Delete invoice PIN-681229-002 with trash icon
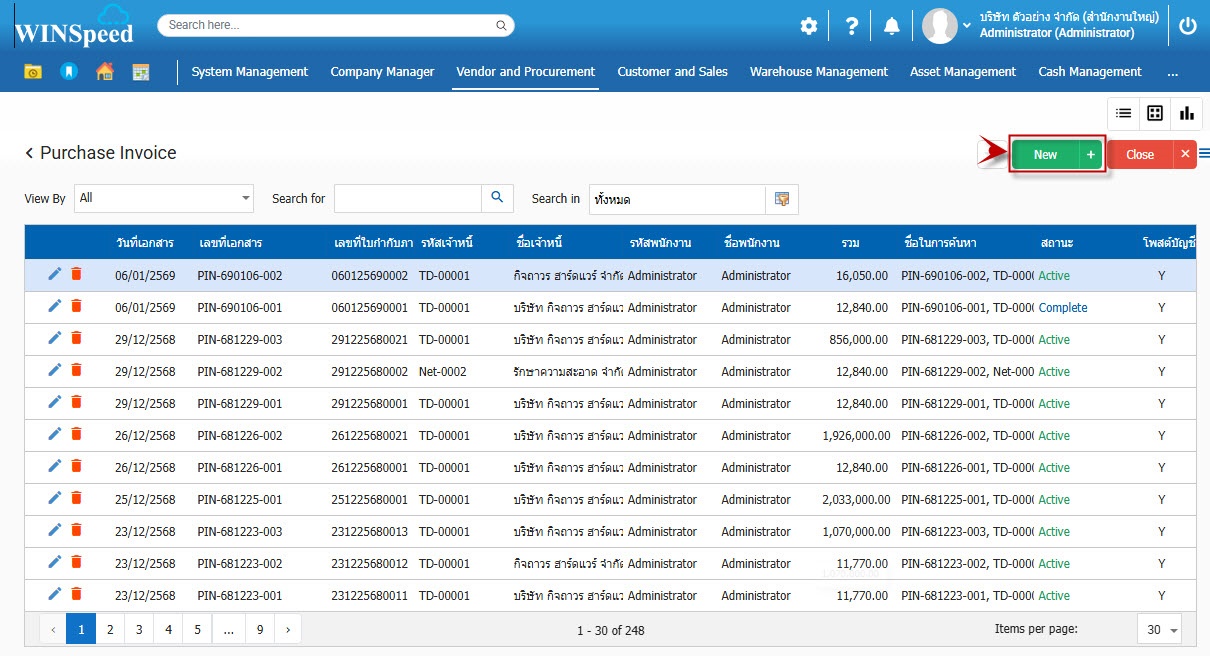Image resolution: width=1210 pixels, height=656 pixels. coord(77,371)
